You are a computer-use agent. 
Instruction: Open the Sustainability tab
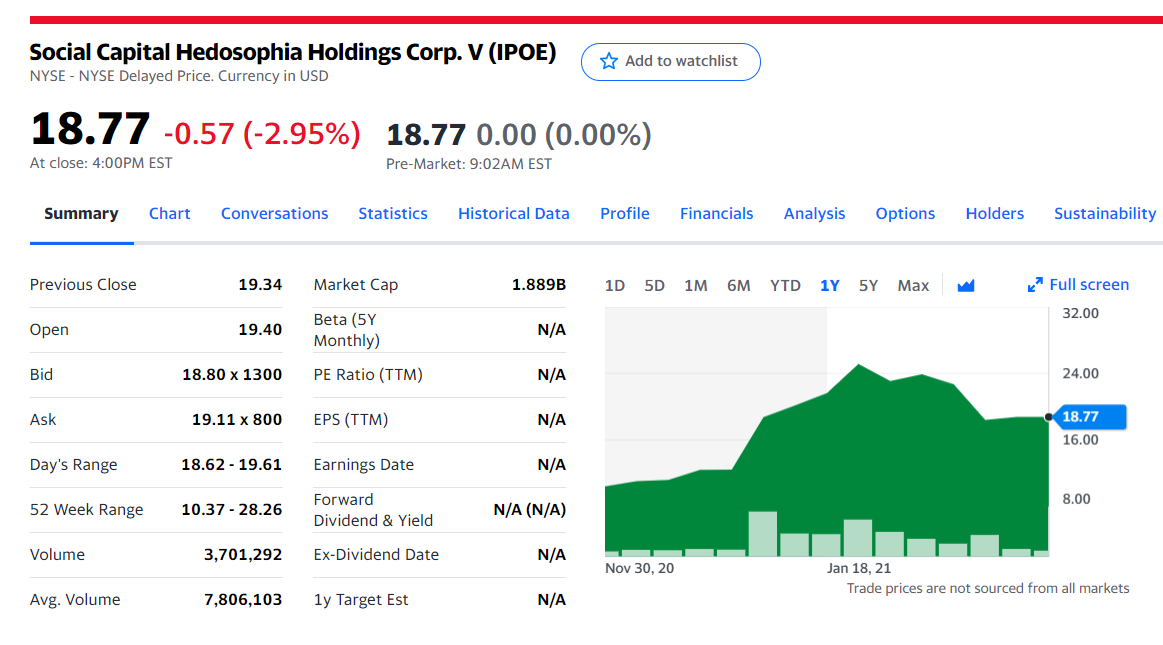click(1104, 214)
